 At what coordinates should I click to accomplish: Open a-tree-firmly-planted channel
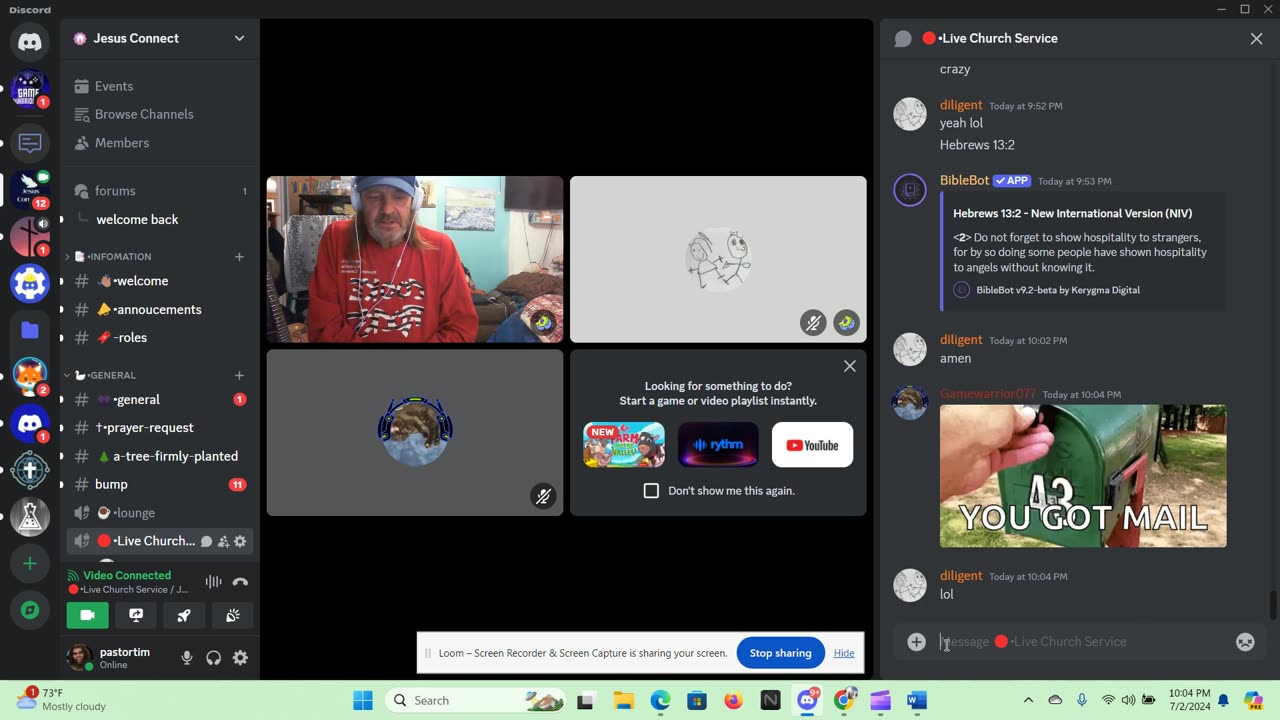coord(159,456)
